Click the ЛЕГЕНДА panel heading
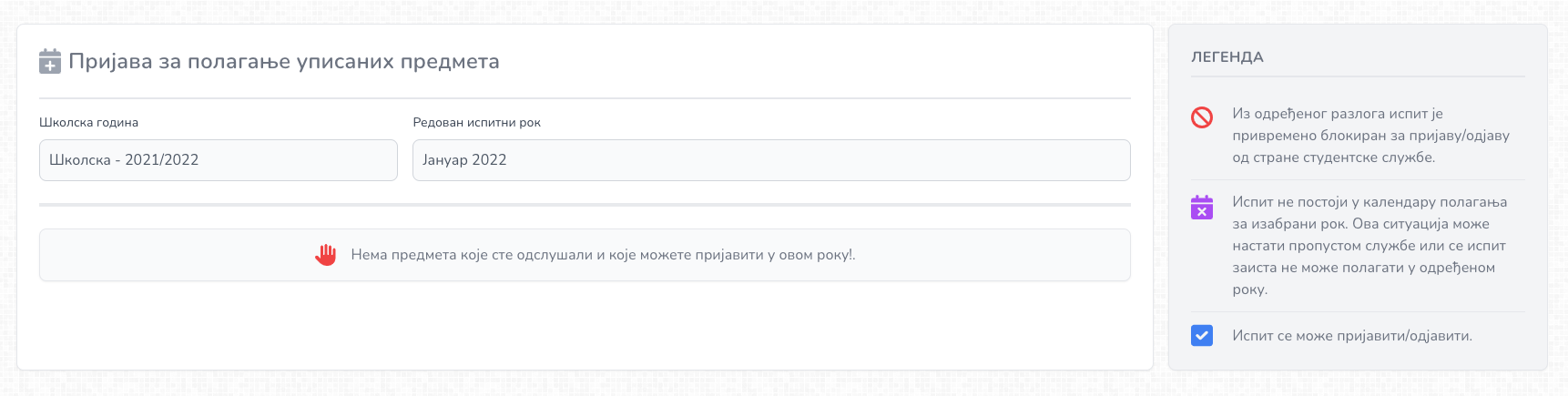 coord(1227,56)
